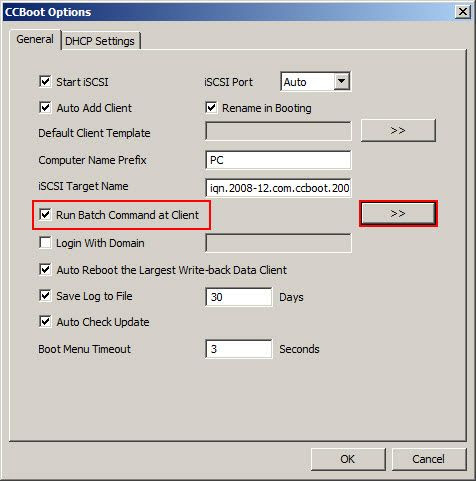
Task: Toggle the Auto Add Client checkbox
Action: coord(45,108)
